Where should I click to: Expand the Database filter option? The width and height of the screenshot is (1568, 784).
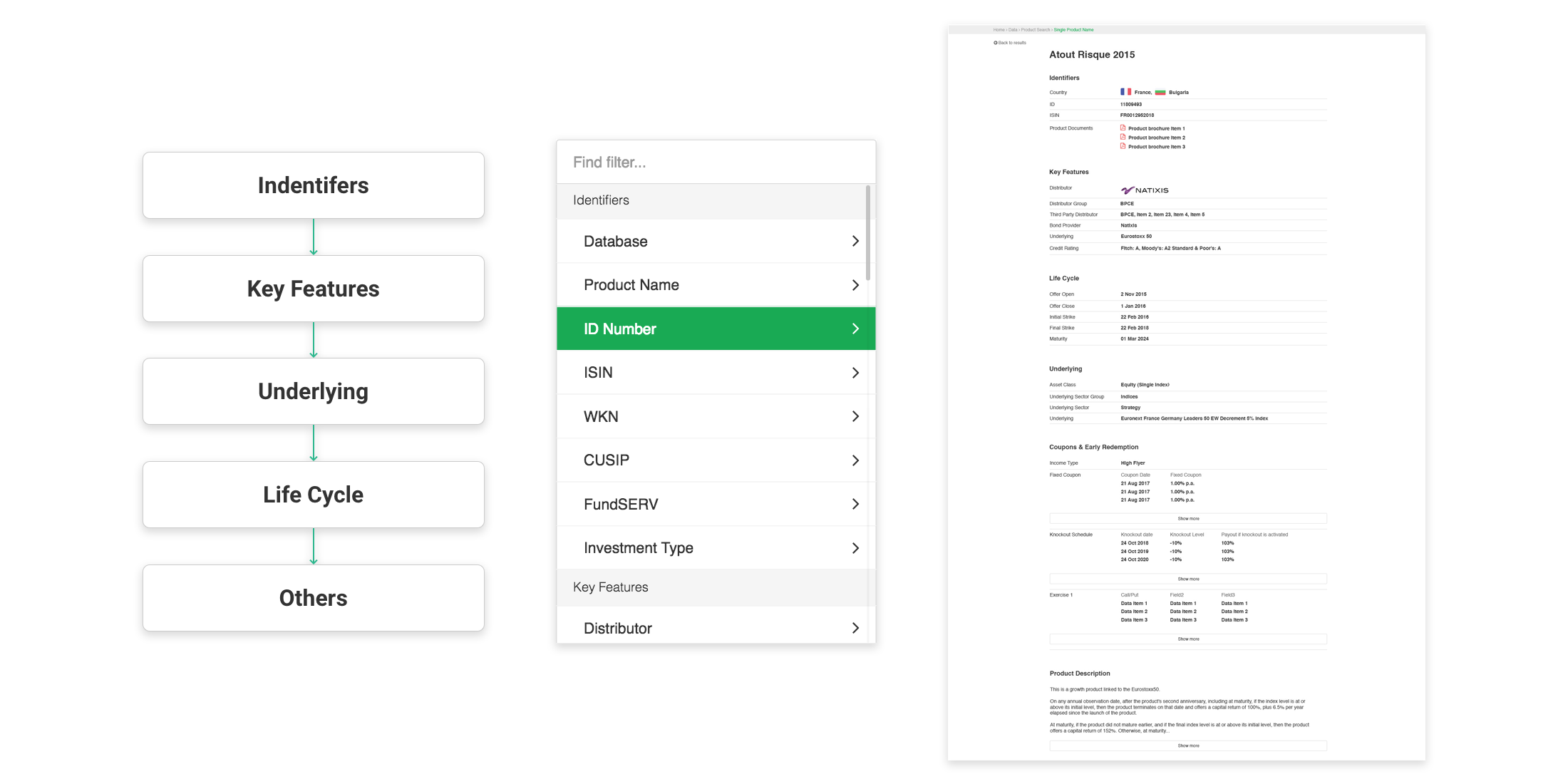coord(716,242)
